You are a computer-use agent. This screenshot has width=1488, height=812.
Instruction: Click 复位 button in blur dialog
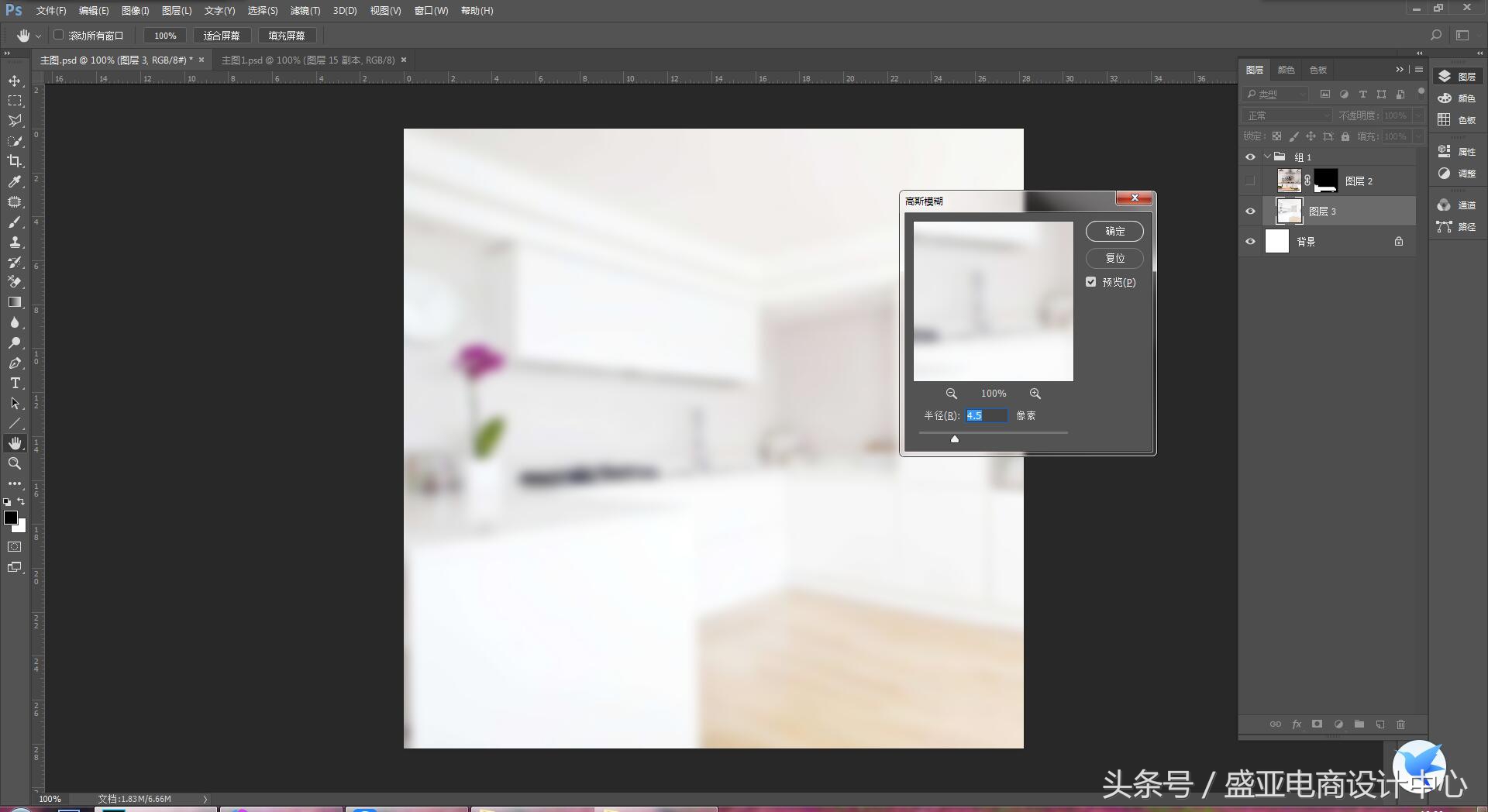(x=1114, y=258)
